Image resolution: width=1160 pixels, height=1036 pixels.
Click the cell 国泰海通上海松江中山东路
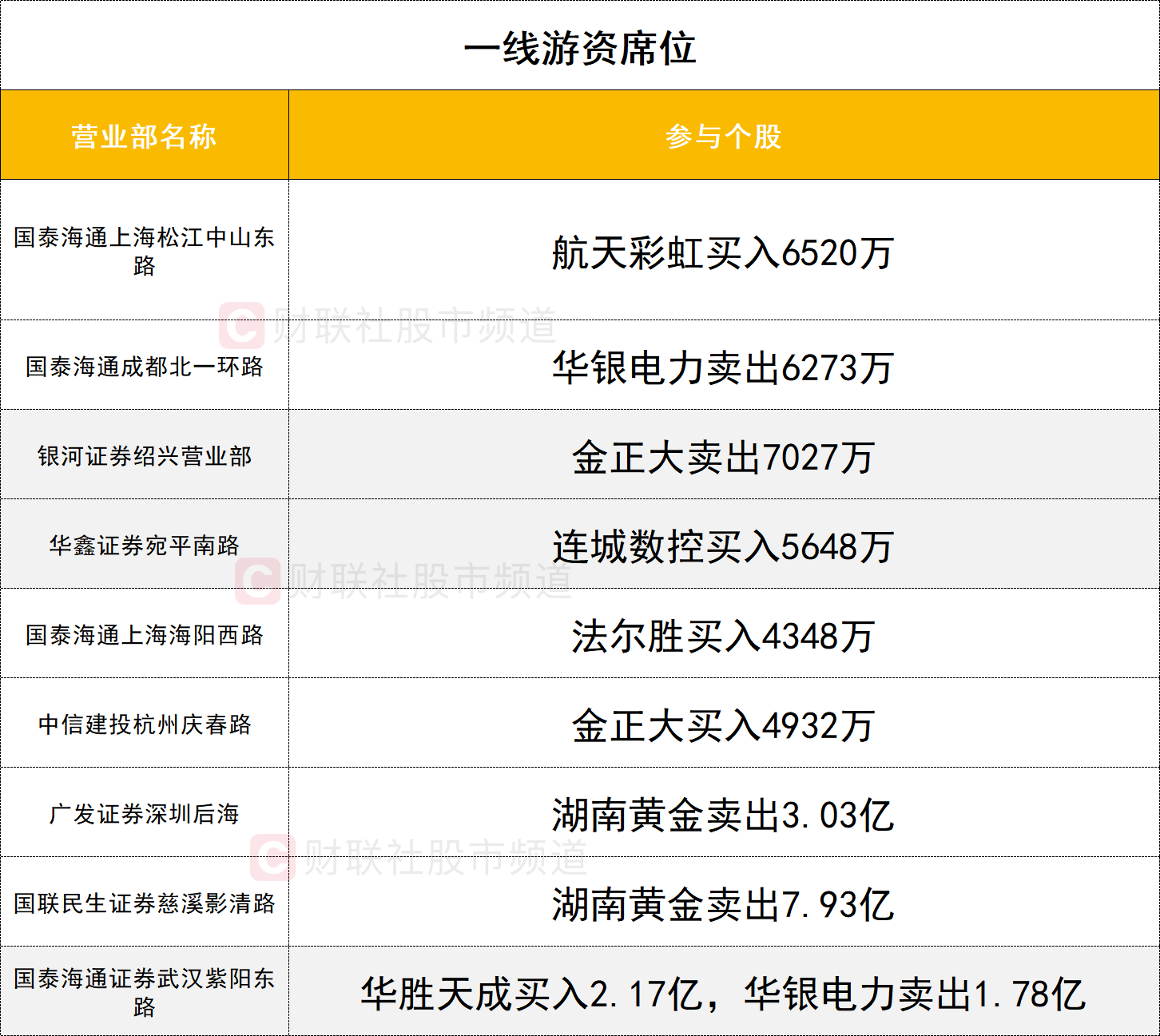point(145,251)
